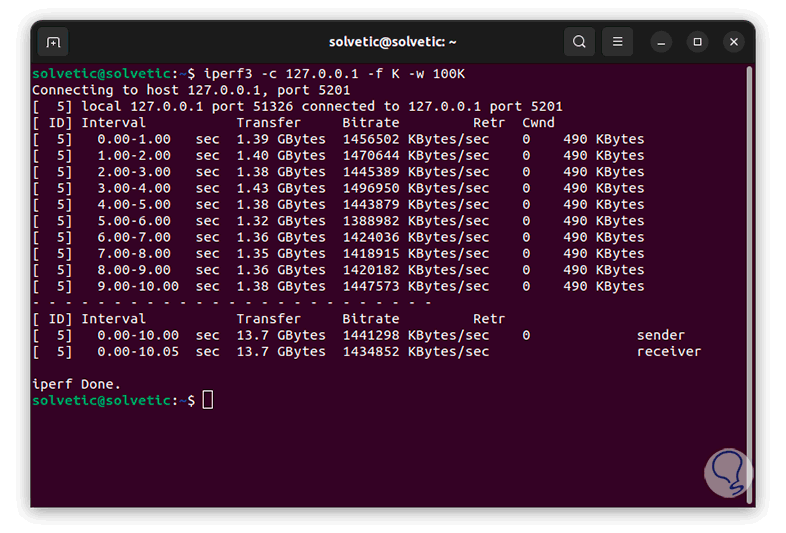Screen dimensions: 786x533
Task: Click the second Interval header in summary
Action: pyautogui.click(x=114, y=319)
